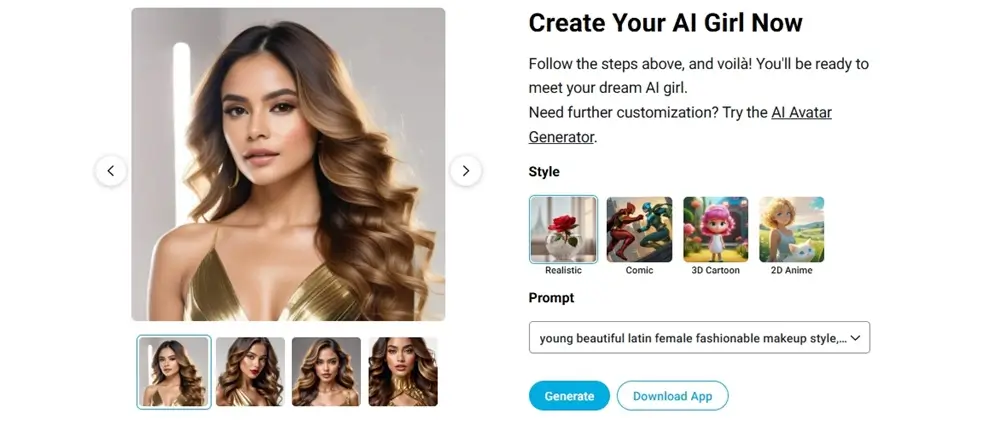Click the large generated portrait preview

(288, 164)
